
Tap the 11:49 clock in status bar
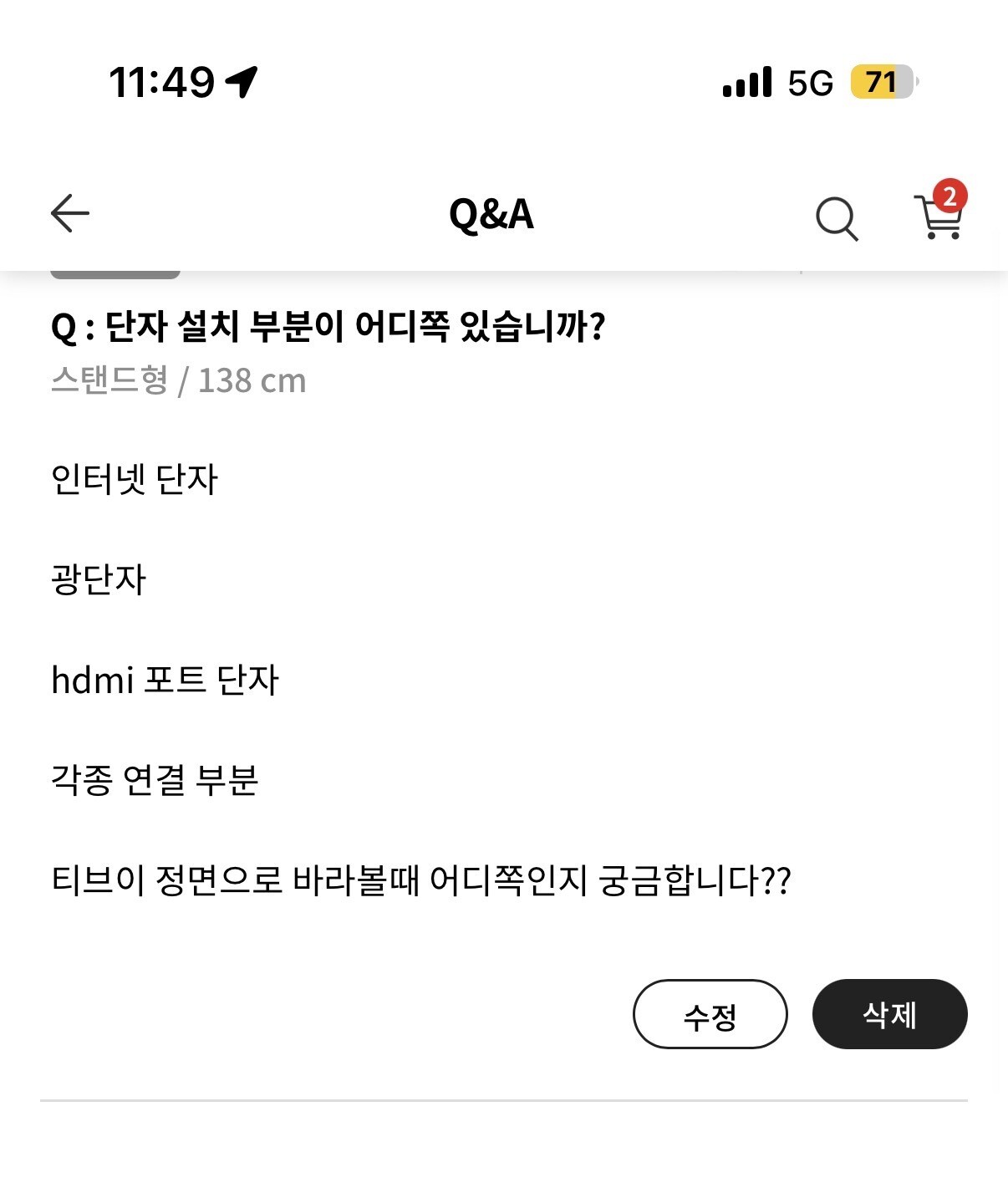(162, 82)
